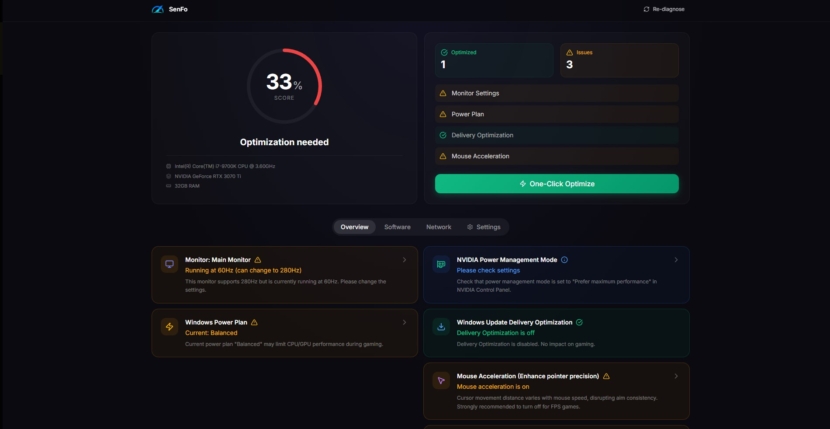830x429 pixels.
Task: Click the "Current: Balanced" status text
Action: tap(211, 333)
